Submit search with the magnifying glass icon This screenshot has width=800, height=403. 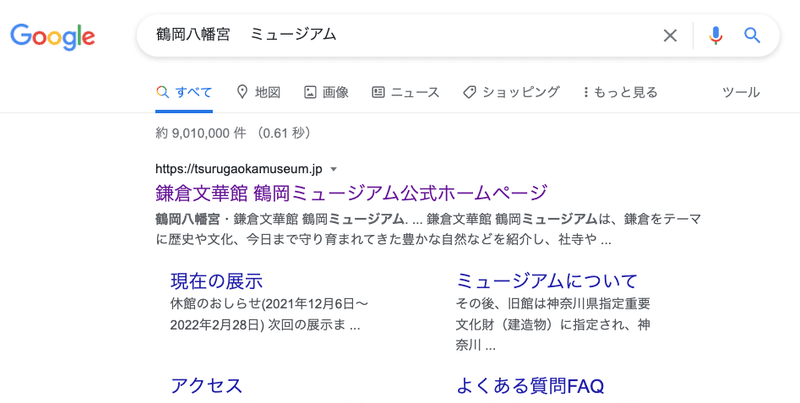coord(752,35)
